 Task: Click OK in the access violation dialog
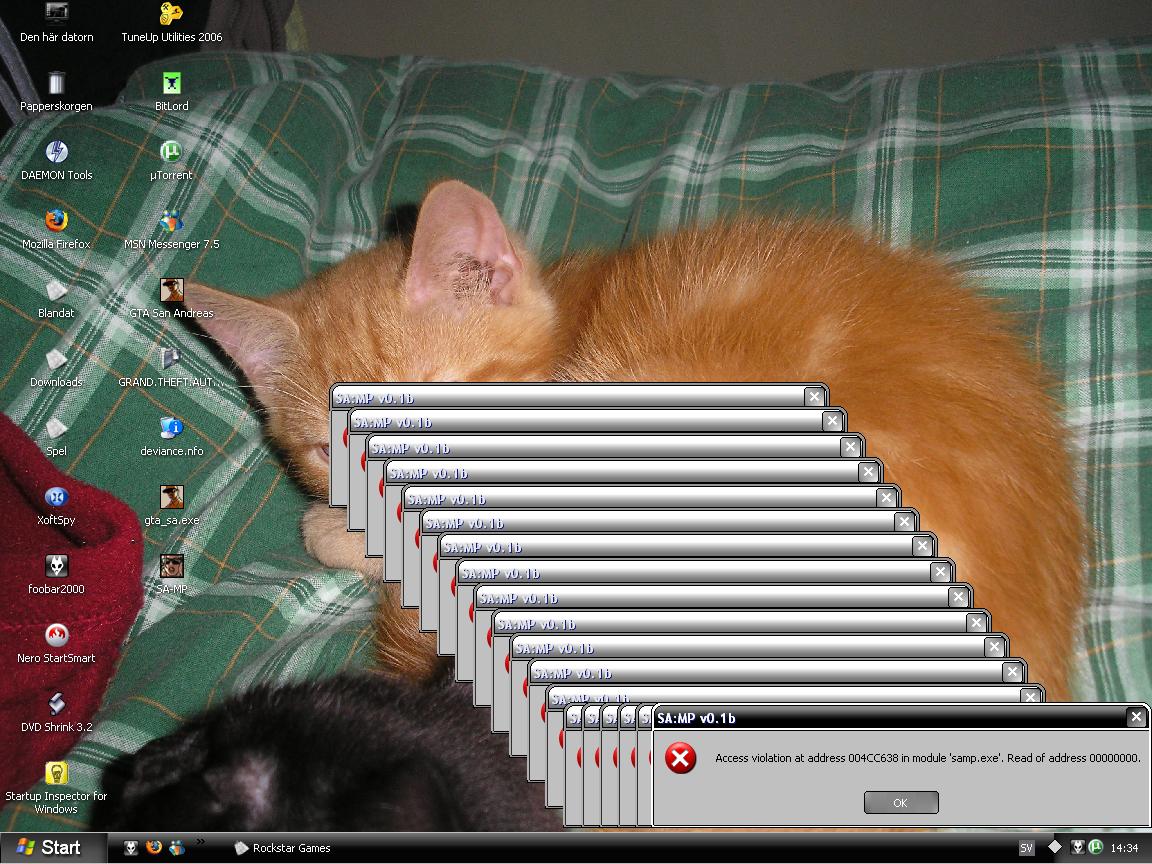(901, 802)
